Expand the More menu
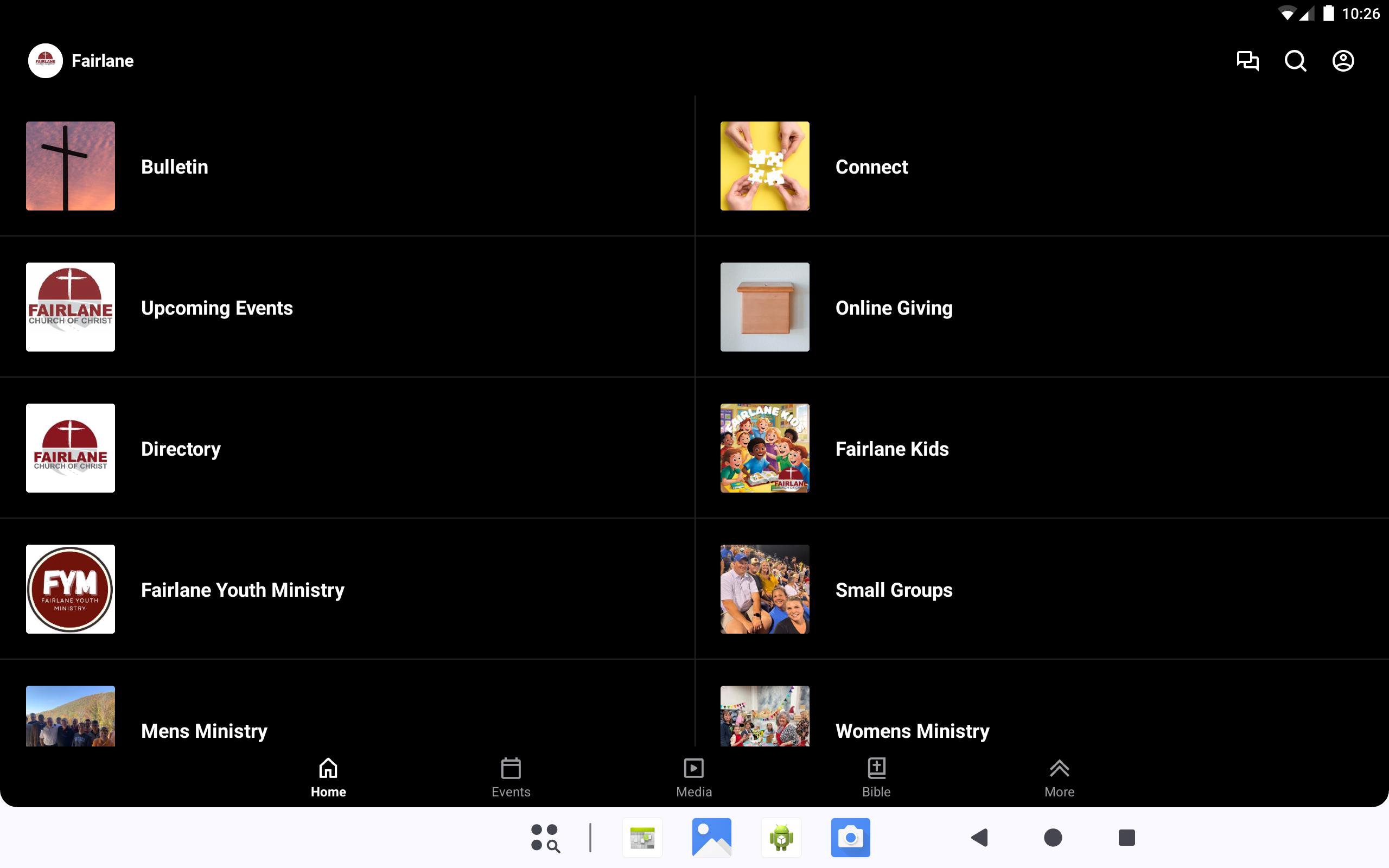This screenshot has height=868, width=1389. [1059, 777]
